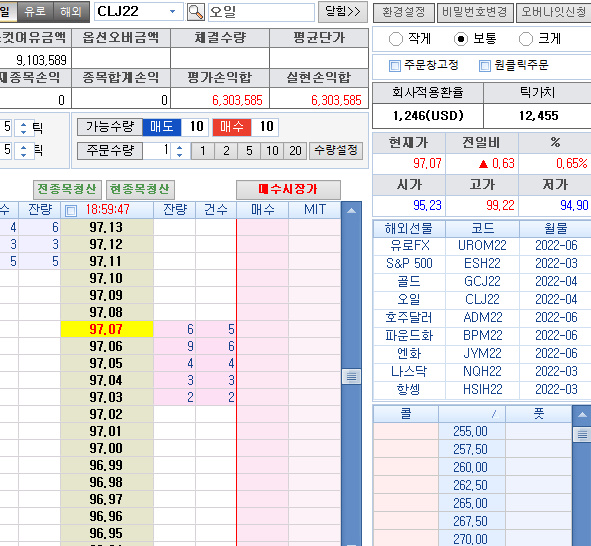Viewport: 591px width, 546px height.
Task: Select 파운드화 BPM22 row
Action: click(x=482, y=335)
